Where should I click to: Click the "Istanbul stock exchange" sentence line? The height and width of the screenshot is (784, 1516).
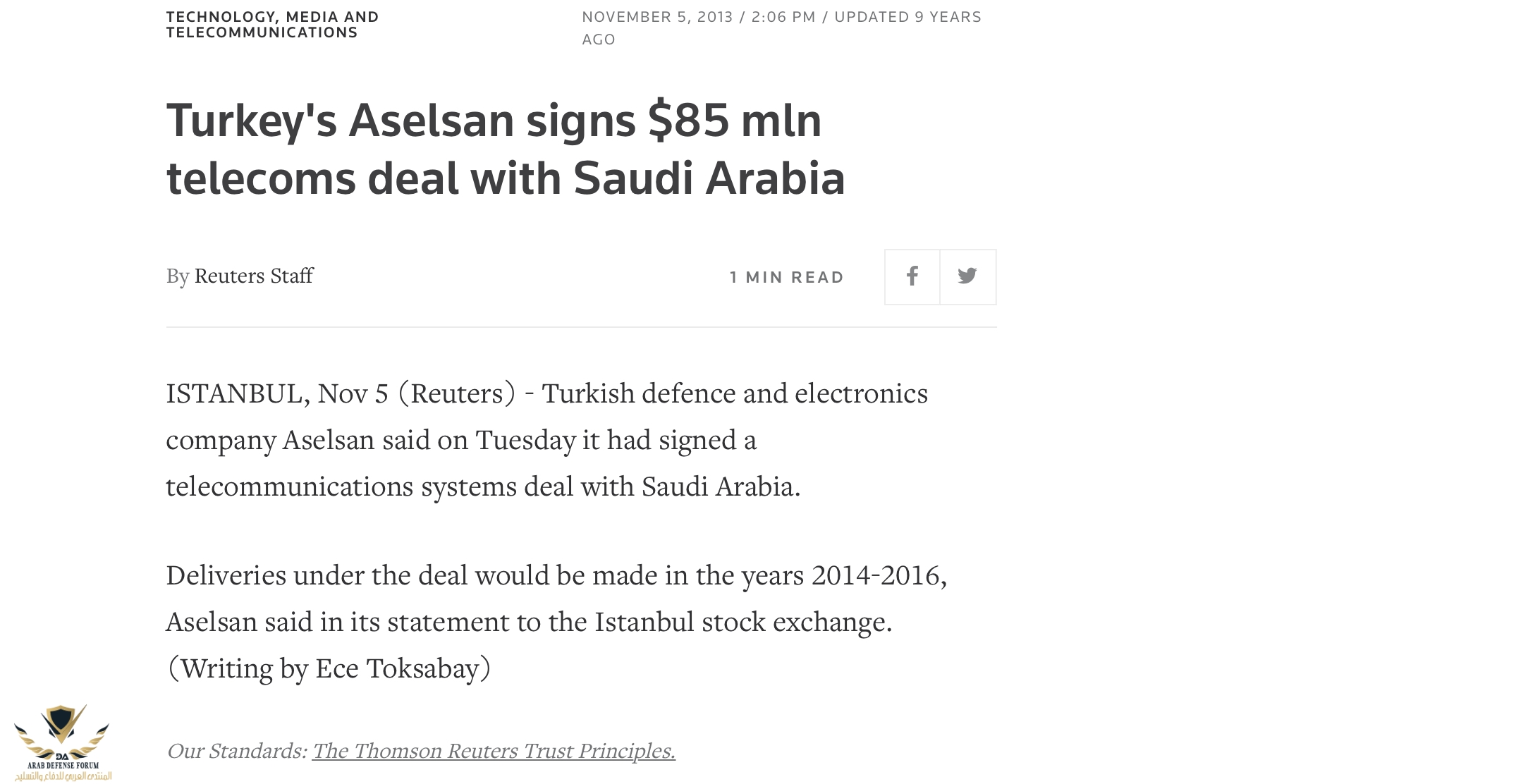tap(529, 622)
